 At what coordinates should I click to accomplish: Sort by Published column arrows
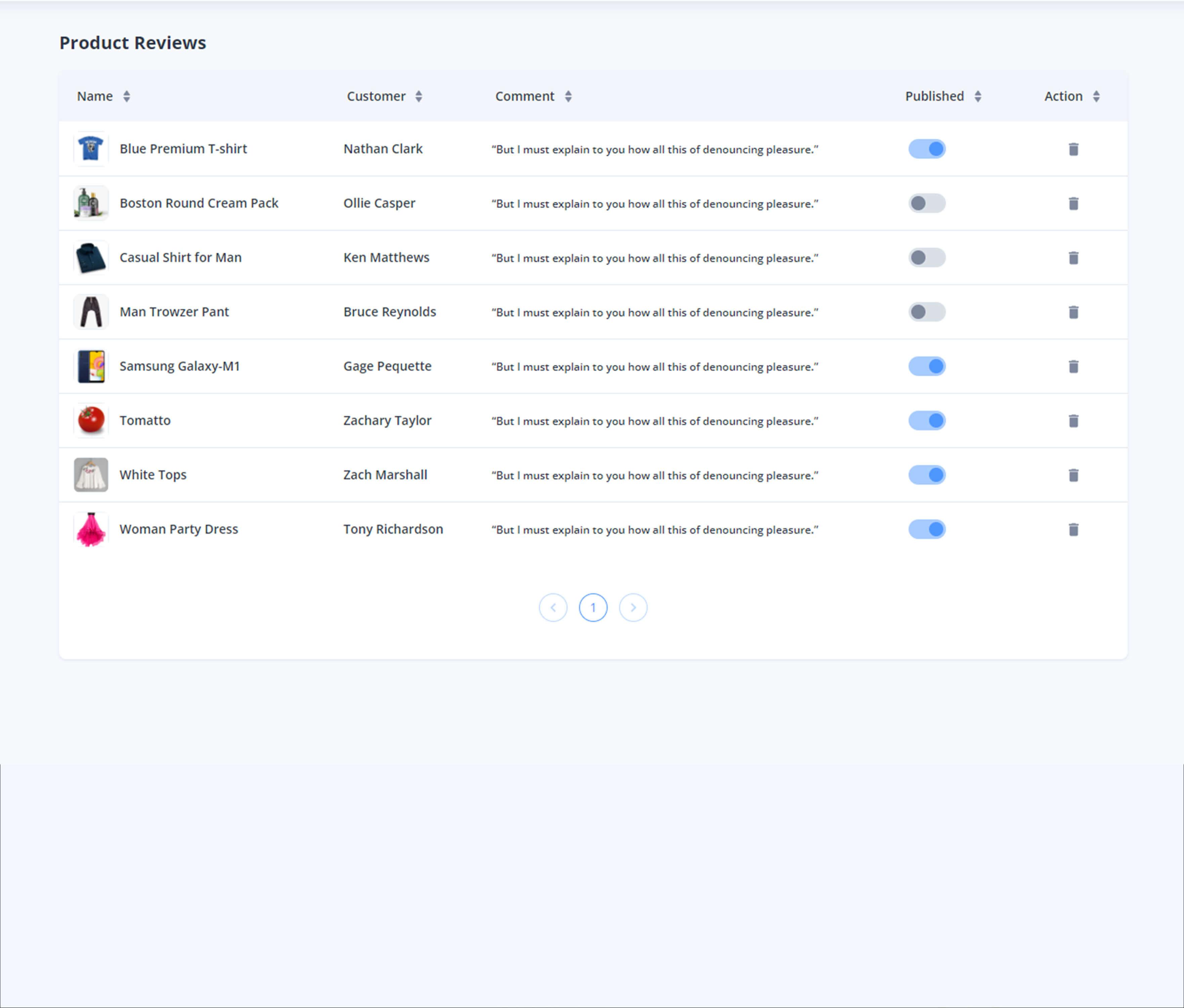pos(977,96)
